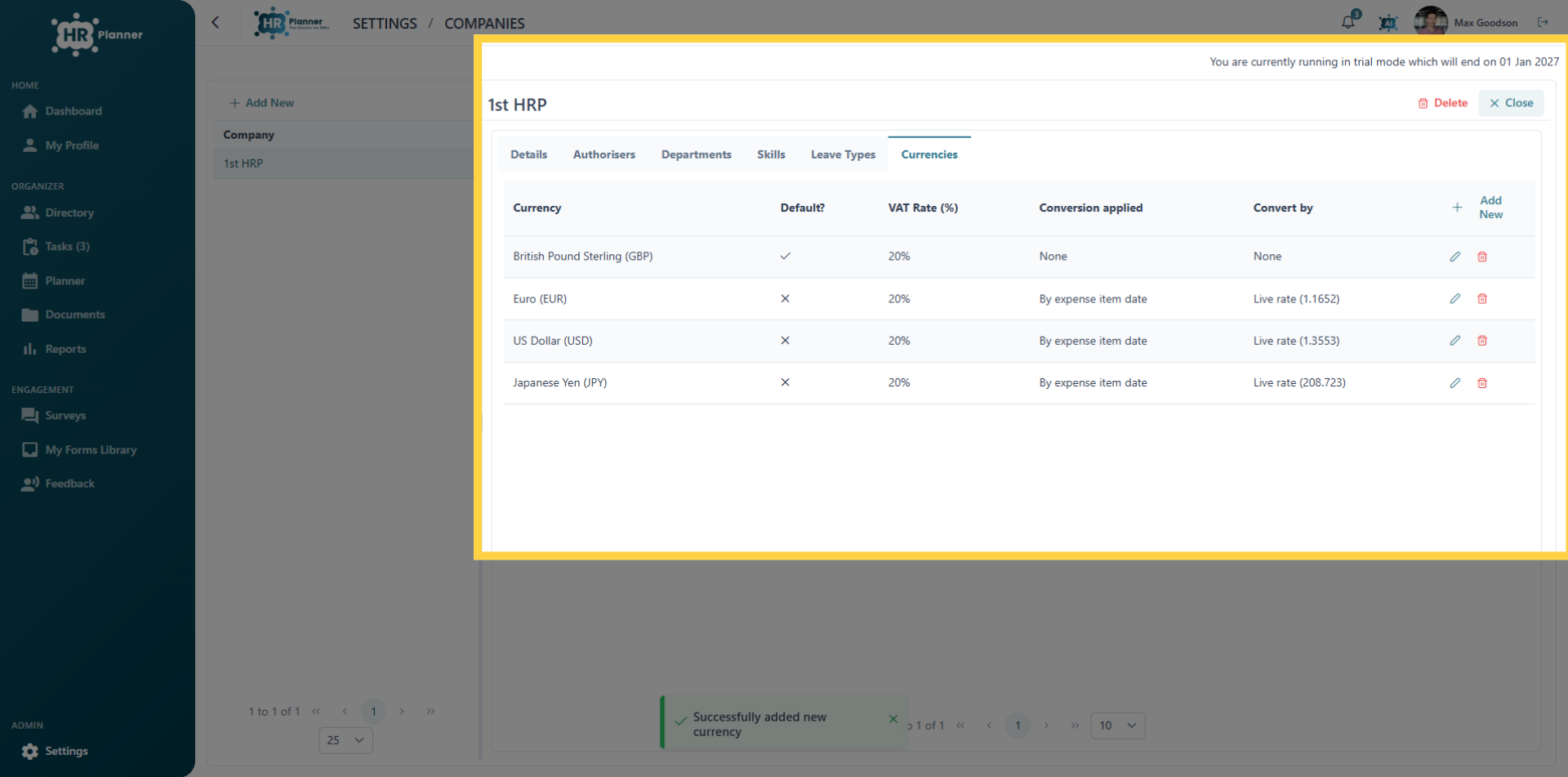Delete the Euro (EUR) currency
The image size is (1568, 777).
[1482, 299]
